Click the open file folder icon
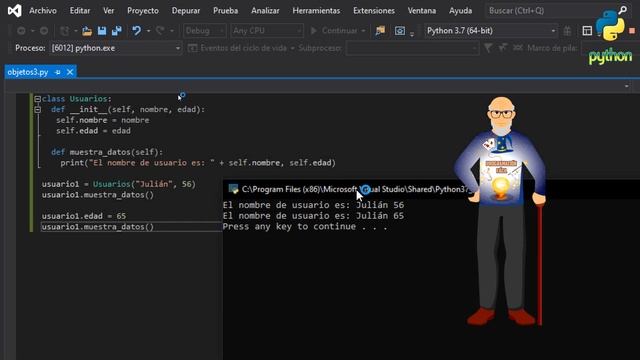 (87, 31)
